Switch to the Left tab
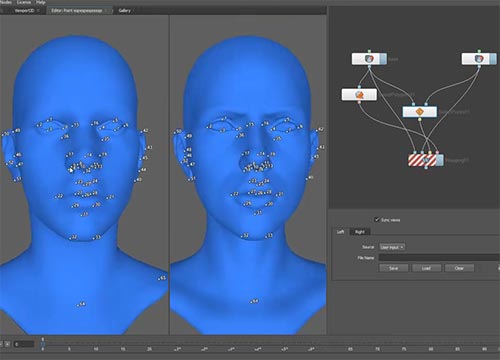This screenshot has width=500, height=360. pos(340,232)
